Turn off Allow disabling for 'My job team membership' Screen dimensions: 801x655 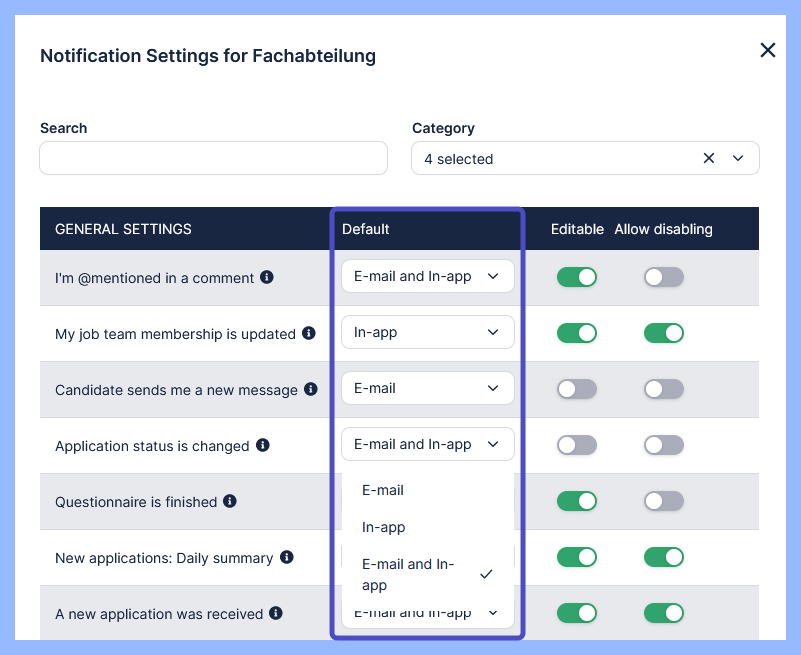click(664, 333)
